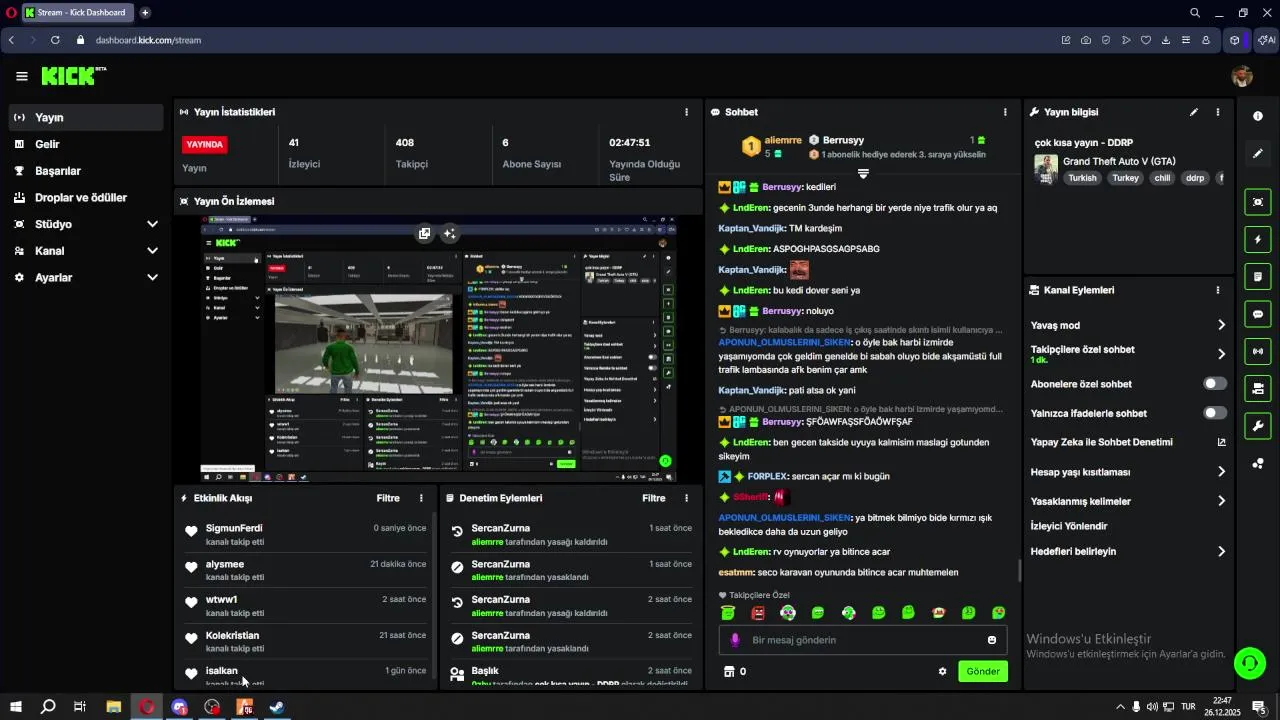Image resolution: width=1280 pixels, height=720 pixels.
Task: Open Kanal Eylemleri three-dot menu
Action: pyautogui.click(x=1218, y=290)
